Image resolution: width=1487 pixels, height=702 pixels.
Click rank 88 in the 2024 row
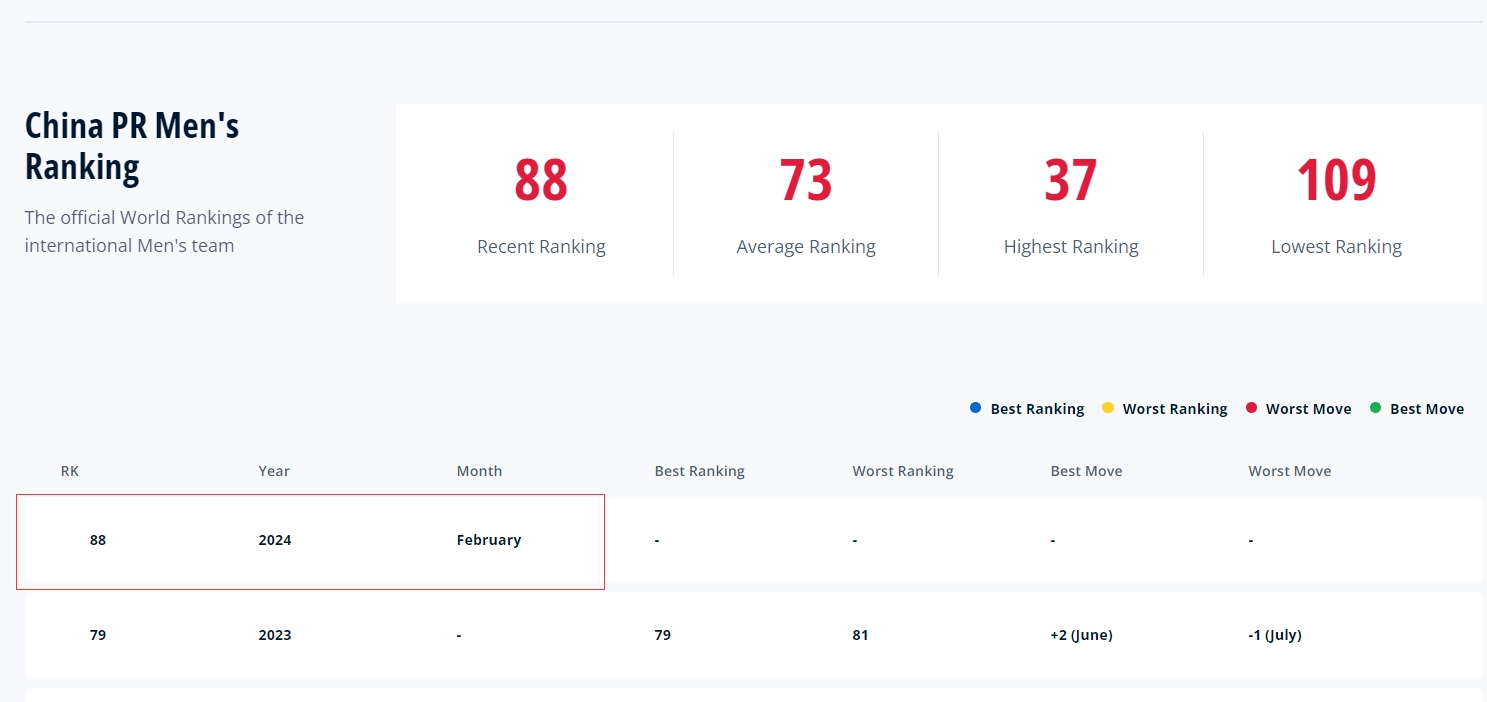97,540
